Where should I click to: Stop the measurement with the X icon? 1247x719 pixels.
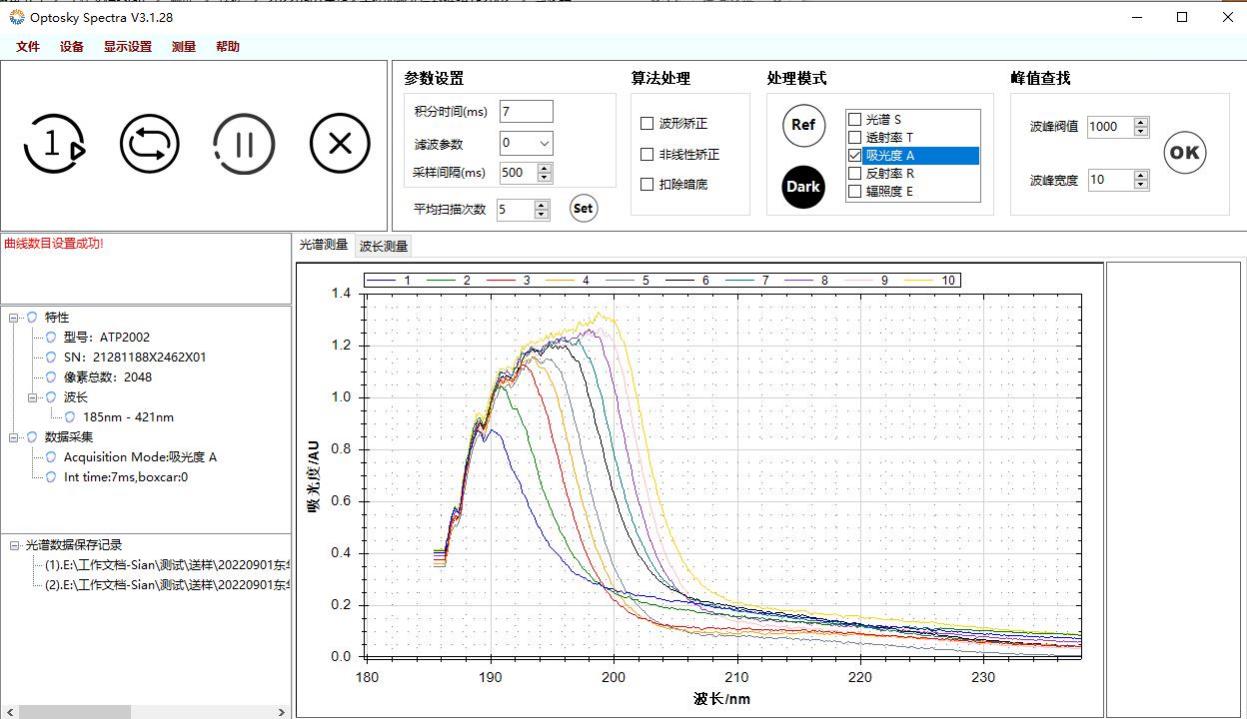pyautogui.click(x=338, y=144)
